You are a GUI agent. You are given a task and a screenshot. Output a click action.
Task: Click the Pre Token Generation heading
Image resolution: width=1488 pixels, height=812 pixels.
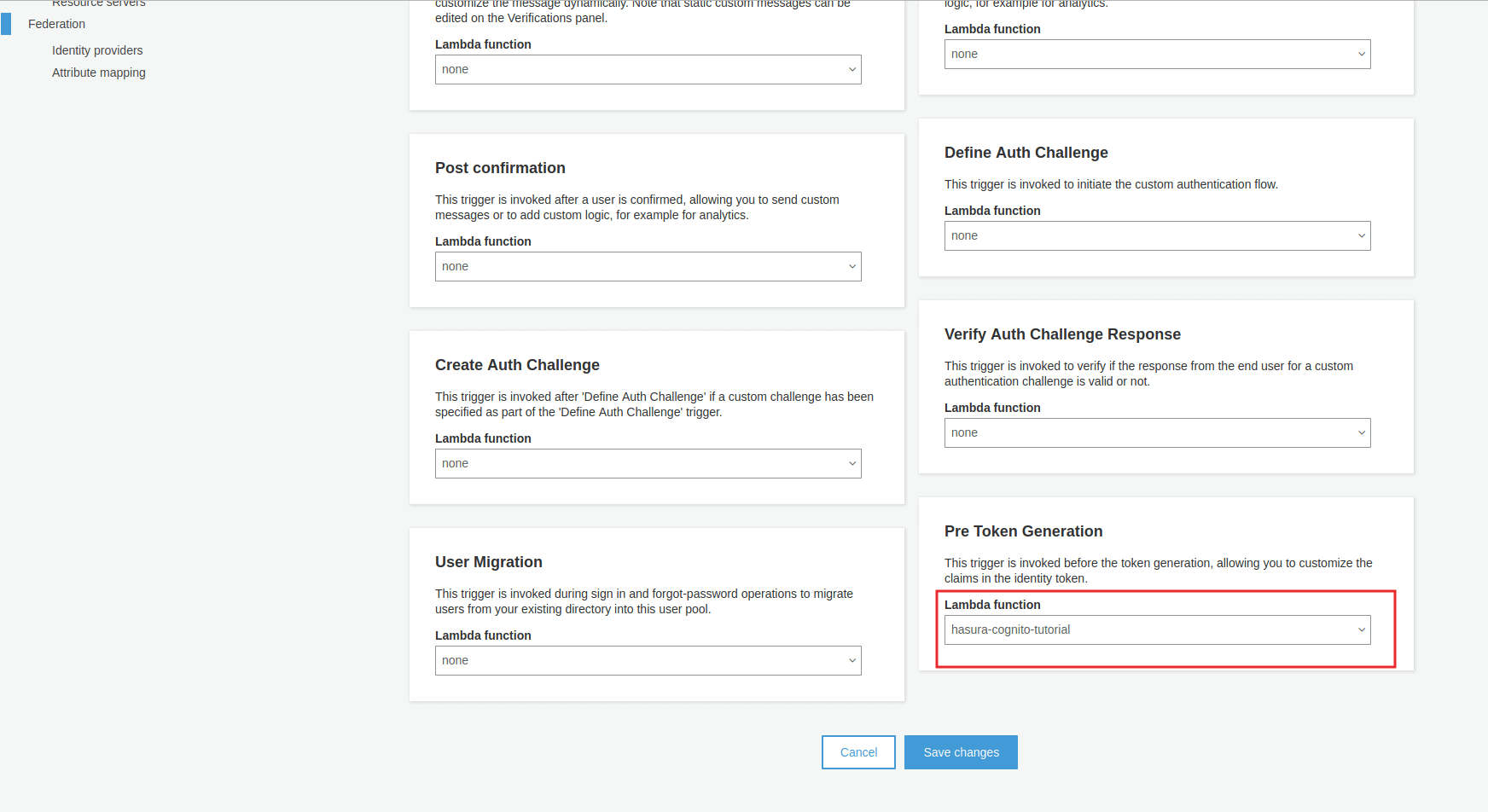point(1023,531)
